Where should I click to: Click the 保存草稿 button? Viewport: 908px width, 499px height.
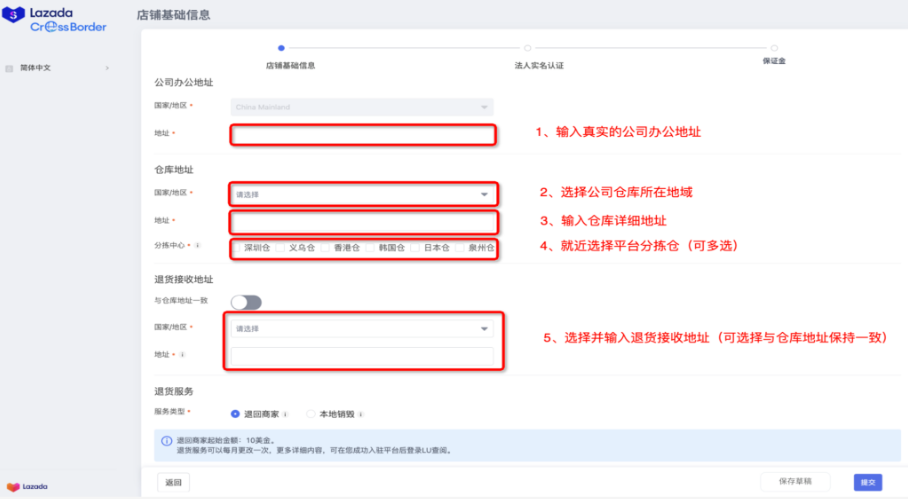tap(795, 482)
